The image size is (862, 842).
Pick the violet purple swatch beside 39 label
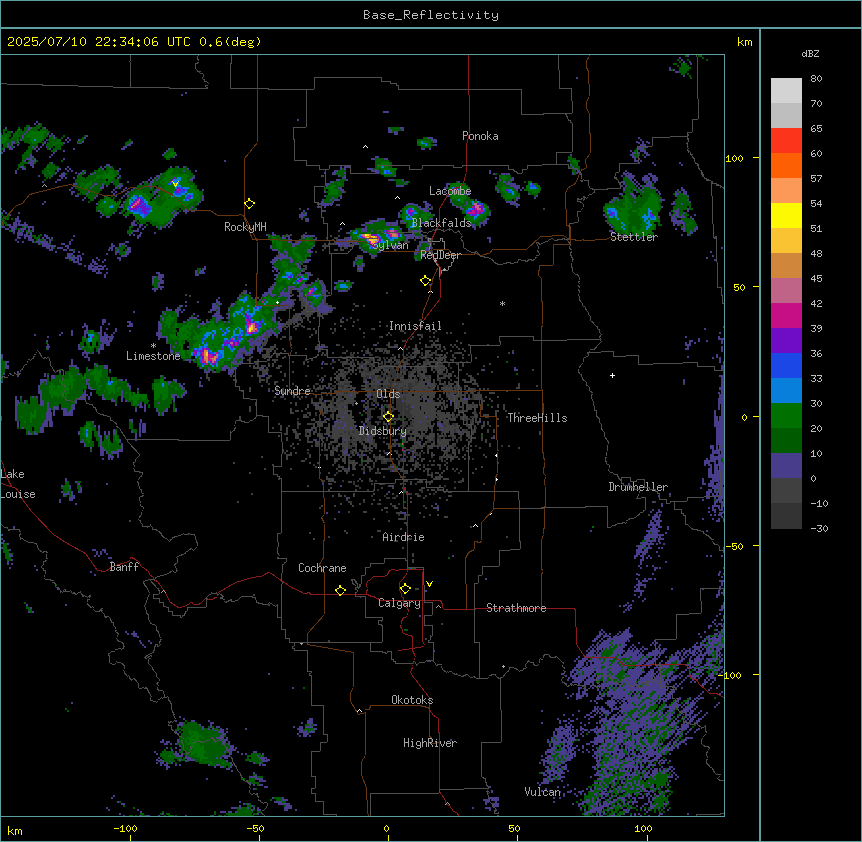786,340
